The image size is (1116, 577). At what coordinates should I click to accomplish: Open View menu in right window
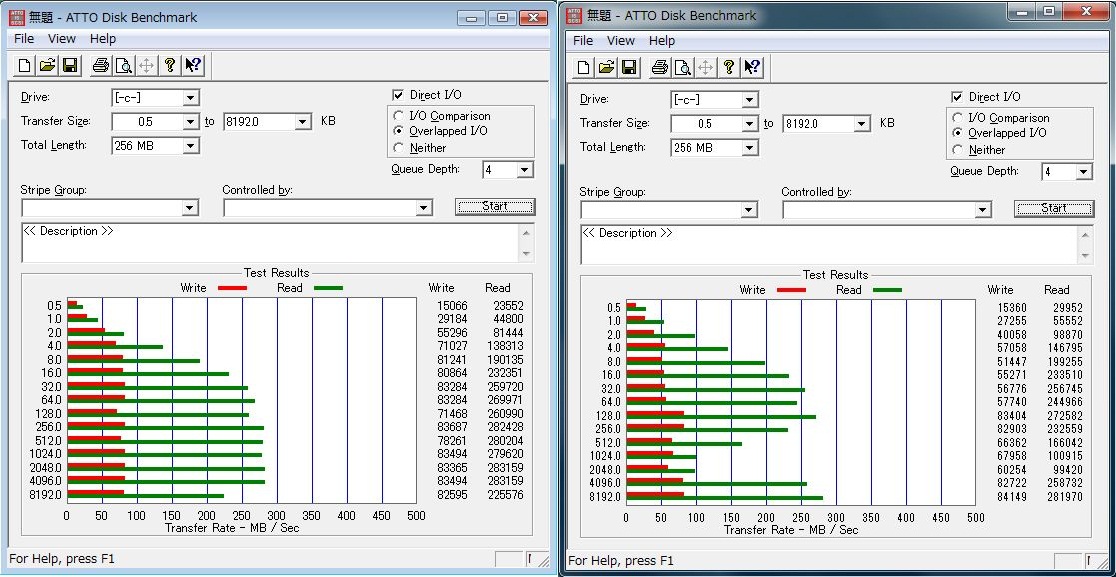click(621, 41)
